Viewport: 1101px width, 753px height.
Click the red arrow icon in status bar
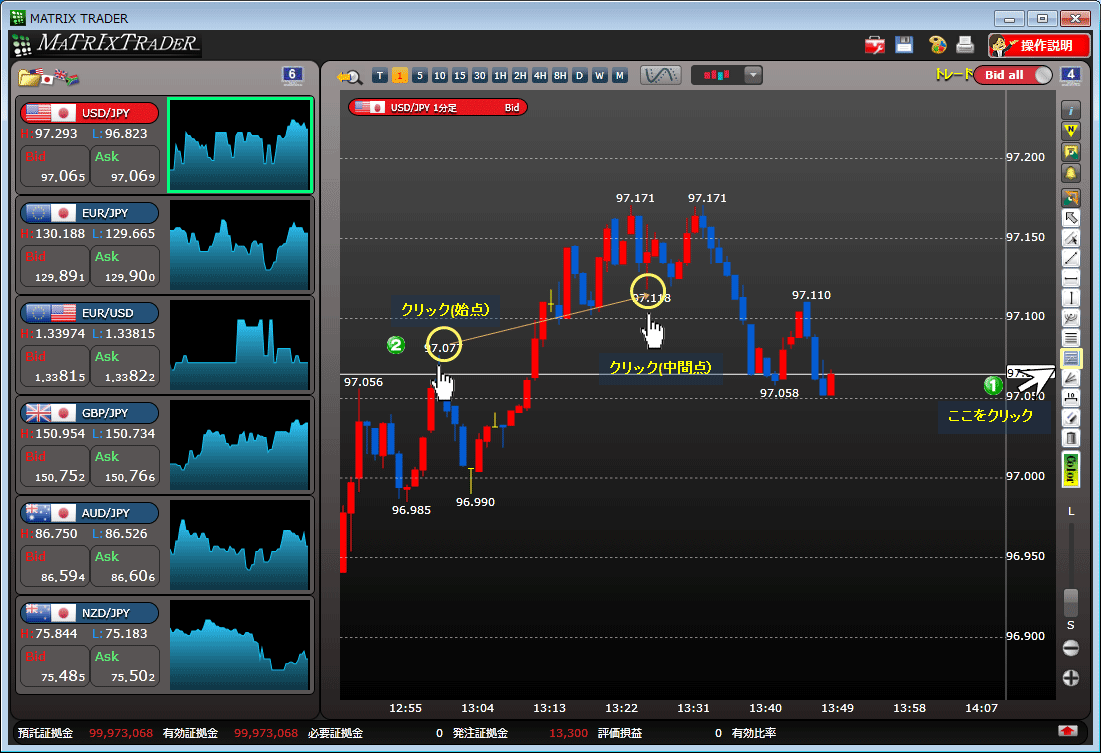pos(1067,731)
